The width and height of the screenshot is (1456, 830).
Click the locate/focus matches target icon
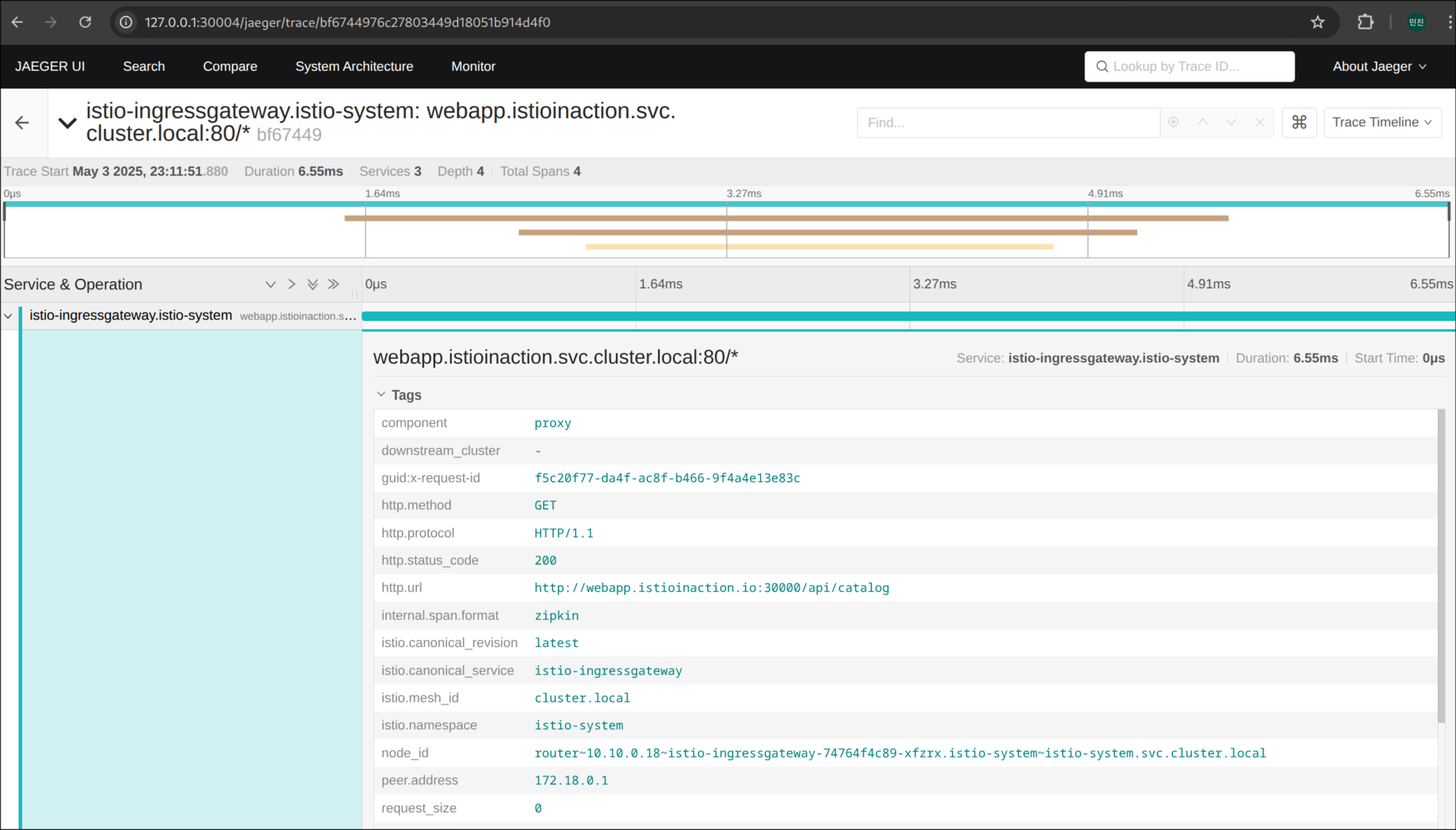click(1173, 122)
